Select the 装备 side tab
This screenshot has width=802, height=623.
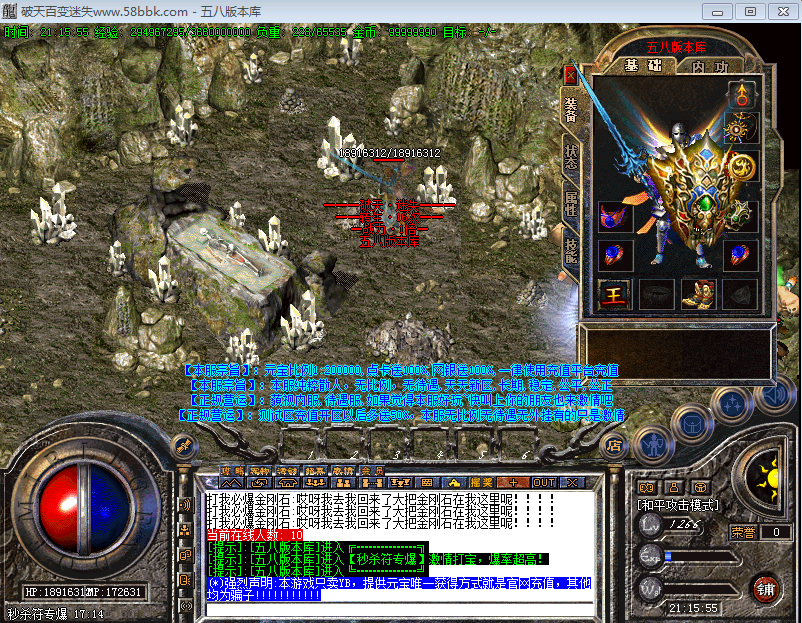(571, 110)
